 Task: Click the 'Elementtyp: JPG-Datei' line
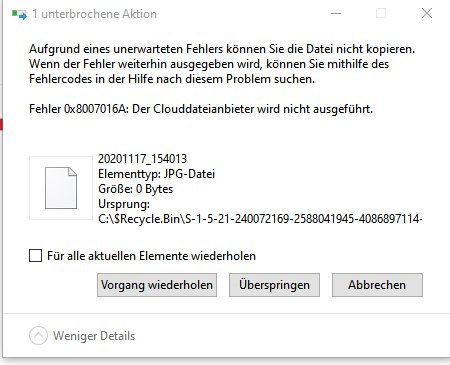click(x=156, y=174)
